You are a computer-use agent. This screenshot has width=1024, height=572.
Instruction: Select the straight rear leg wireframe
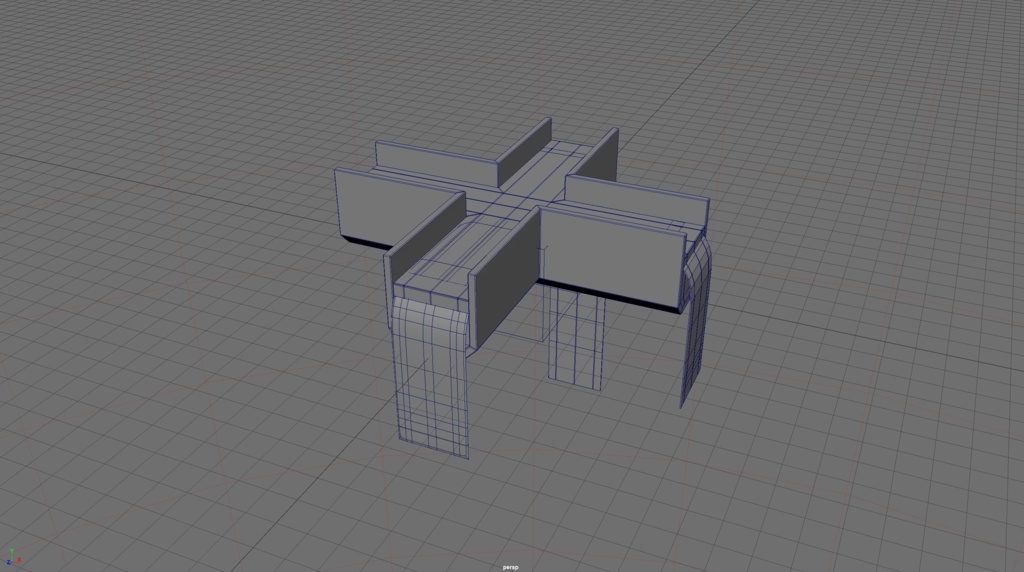click(x=575, y=338)
